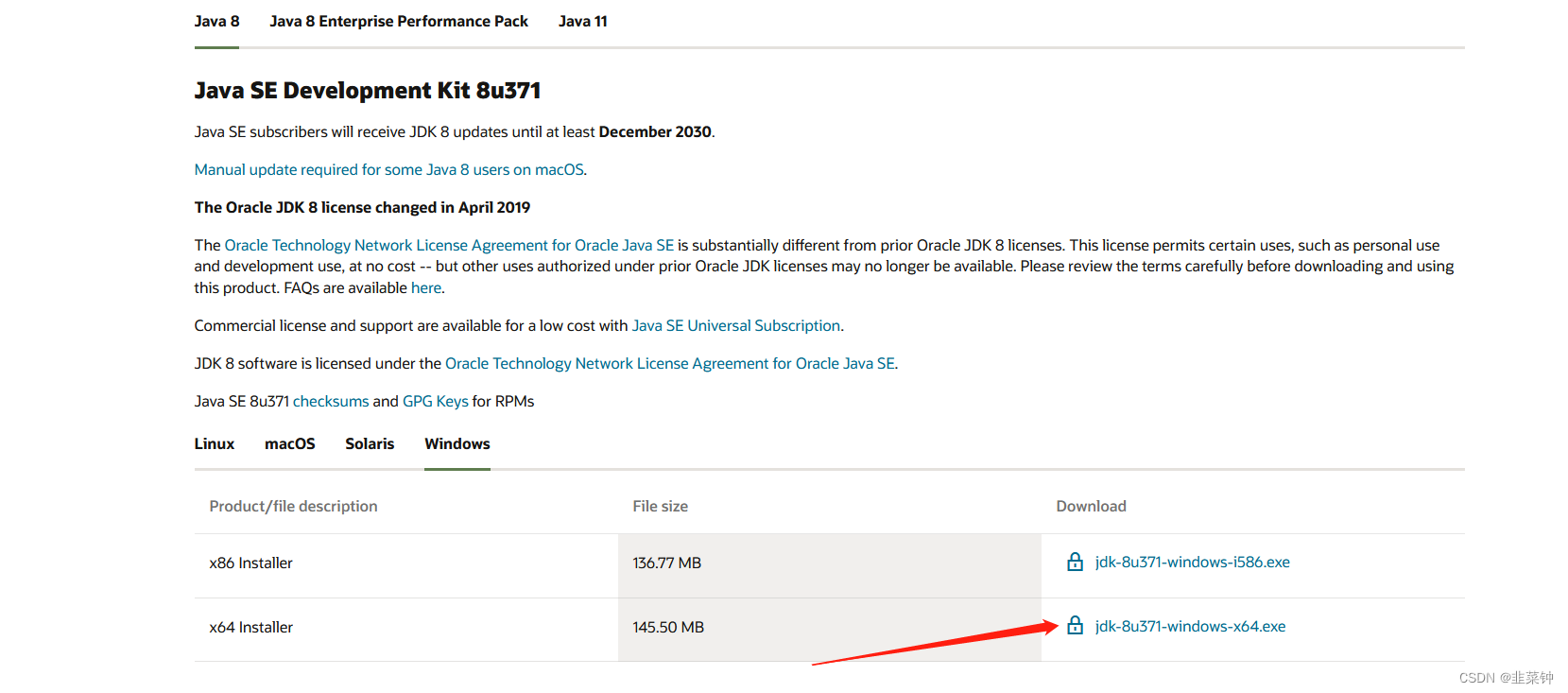The image size is (1568, 693).
Task: Open the Java SE 8u371 checksums link
Action: 331,401
